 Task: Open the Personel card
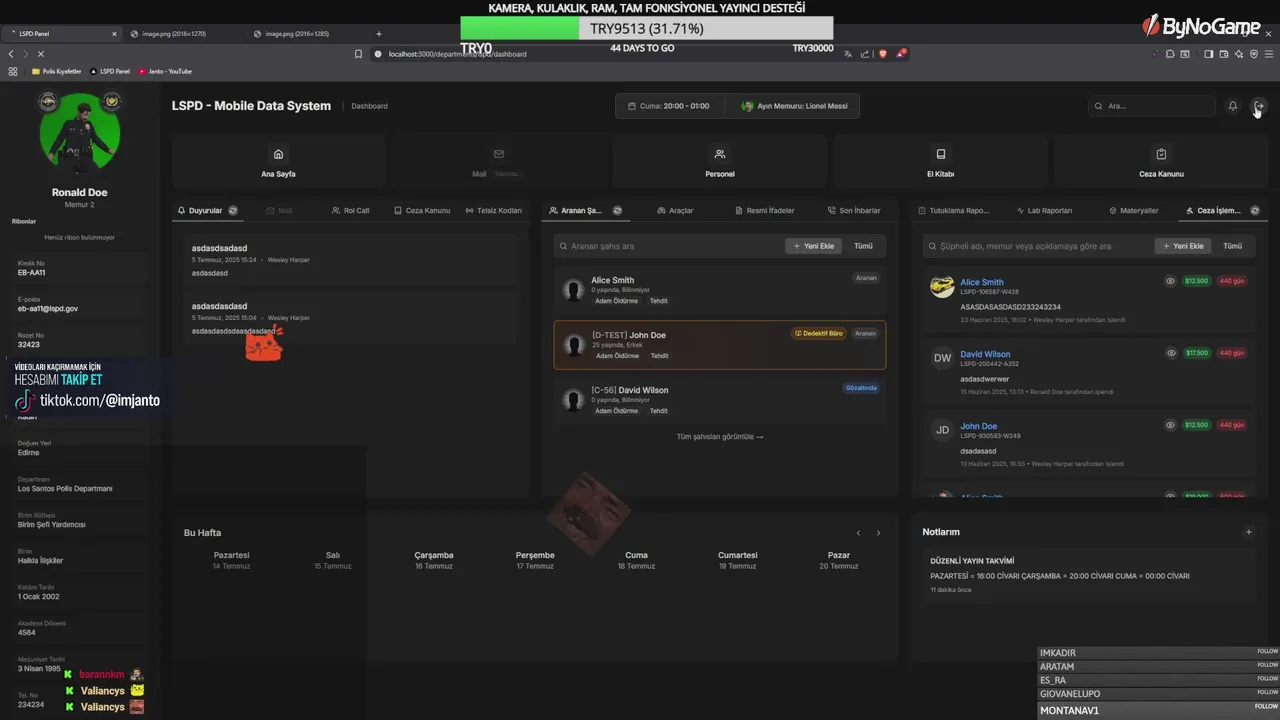coord(720,161)
